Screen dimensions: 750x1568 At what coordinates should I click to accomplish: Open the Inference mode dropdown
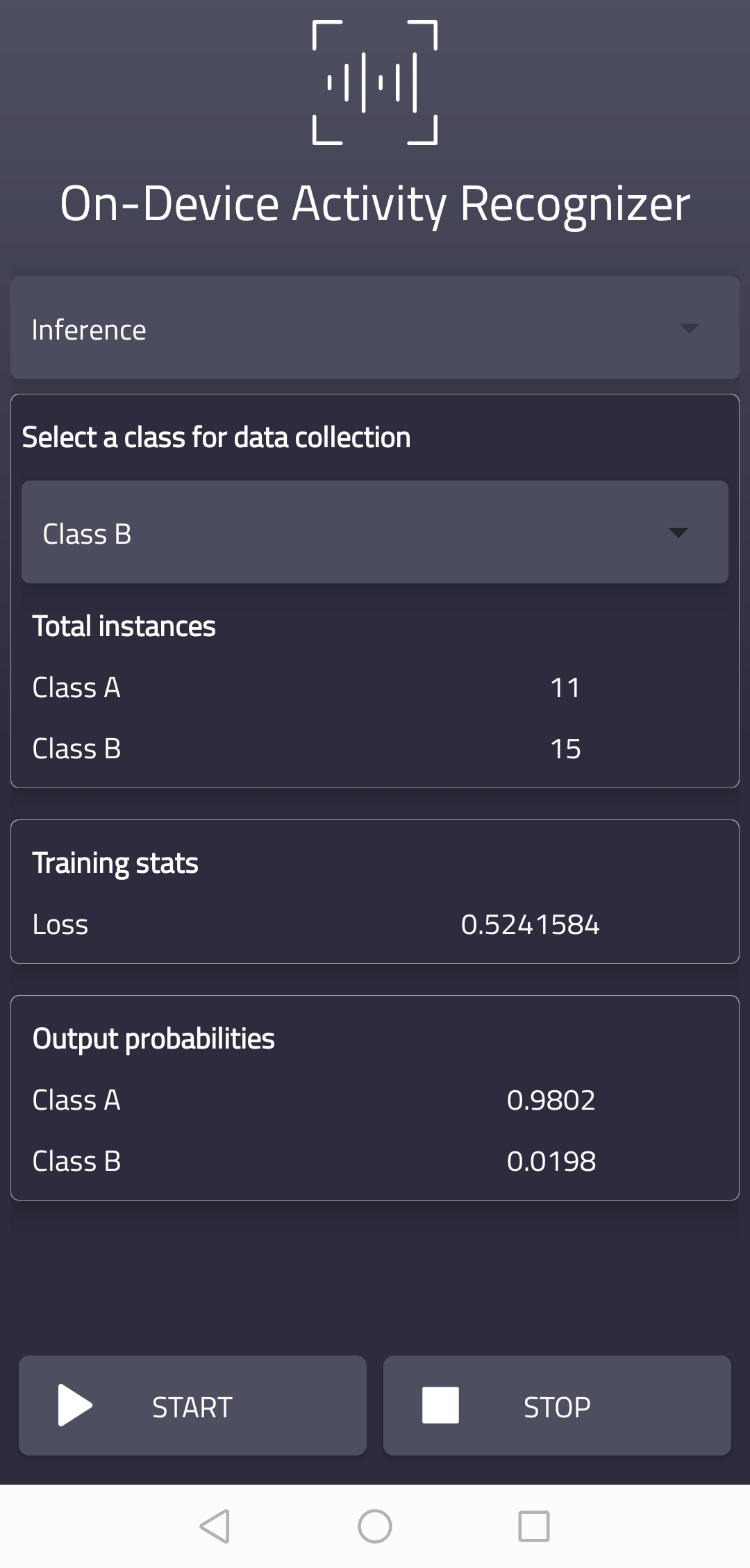click(375, 328)
